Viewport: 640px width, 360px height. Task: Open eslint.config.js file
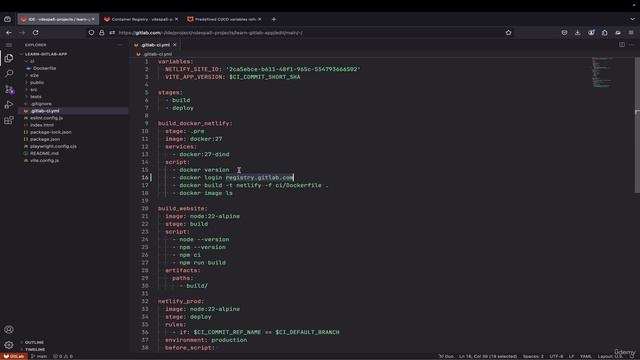pyautogui.click(x=46, y=118)
